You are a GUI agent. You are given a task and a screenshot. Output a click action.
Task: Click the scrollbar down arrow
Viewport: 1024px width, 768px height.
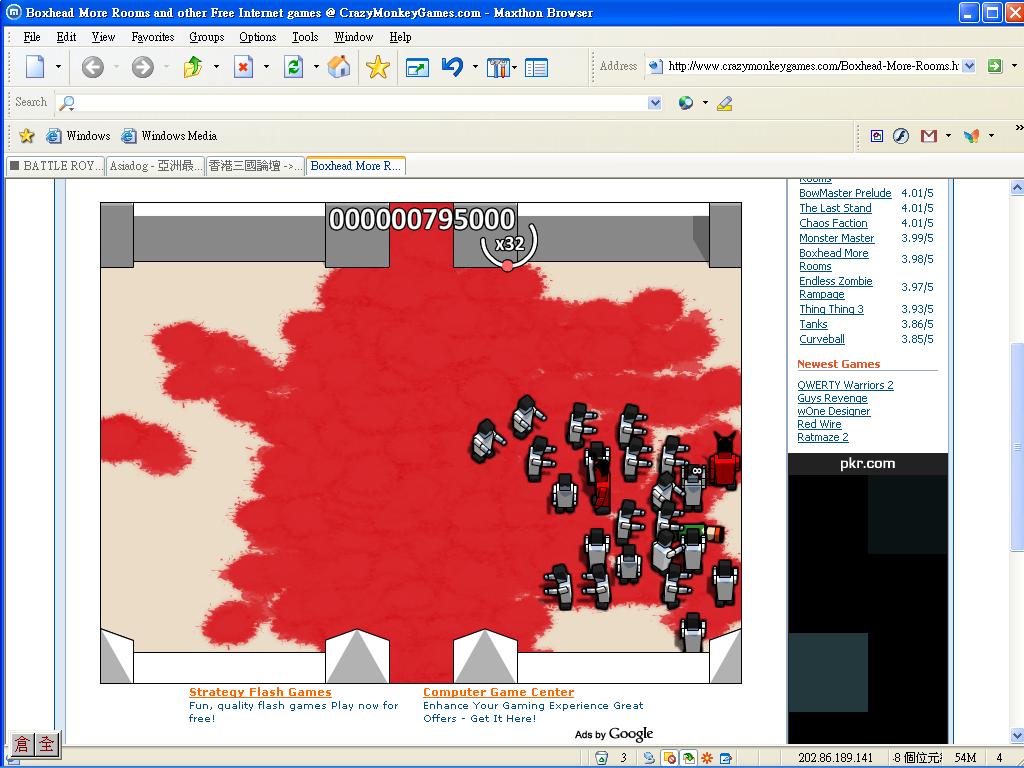(x=1017, y=736)
